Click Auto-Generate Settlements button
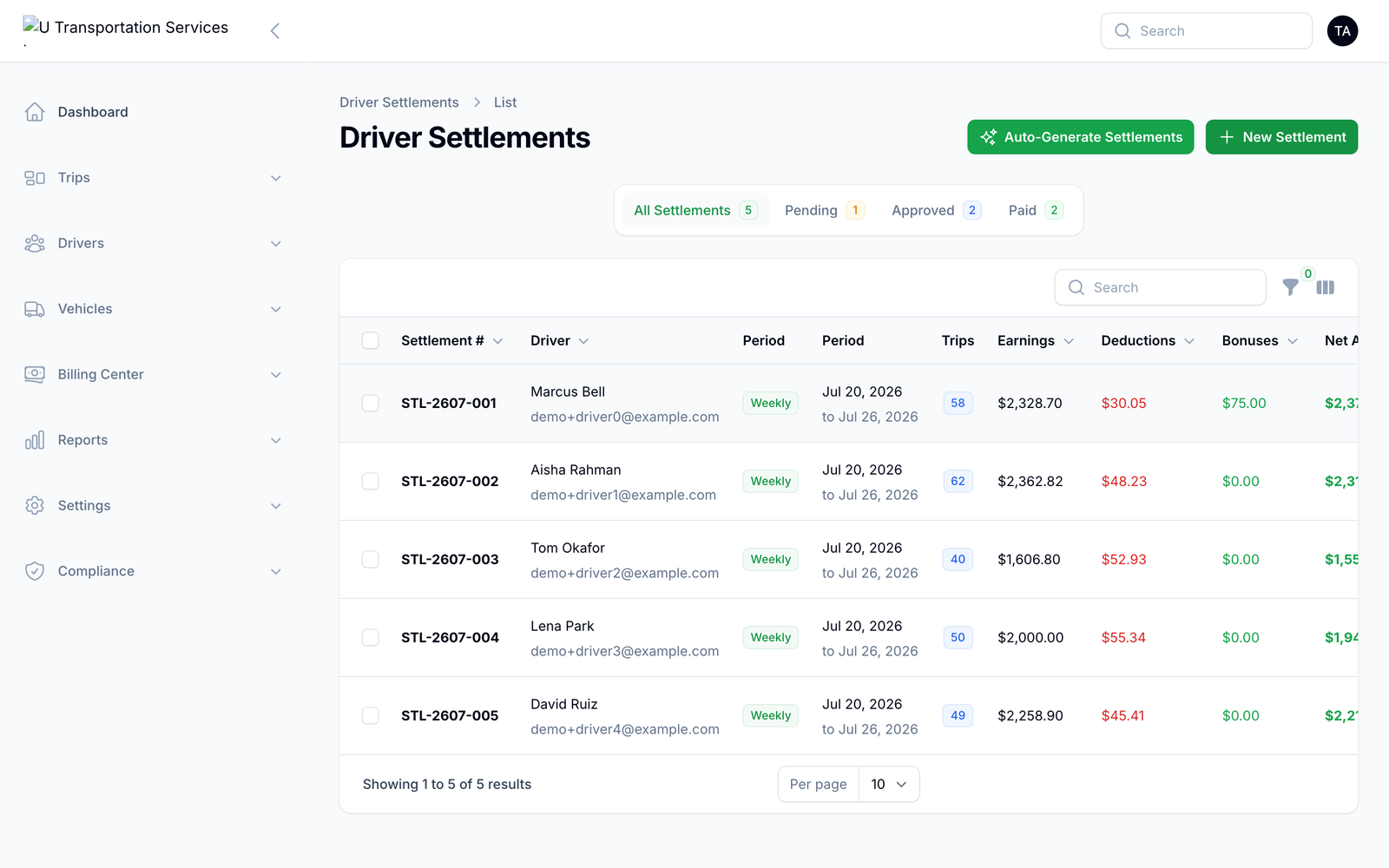Viewport: 1389px width, 868px height. click(x=1081, y=137)
